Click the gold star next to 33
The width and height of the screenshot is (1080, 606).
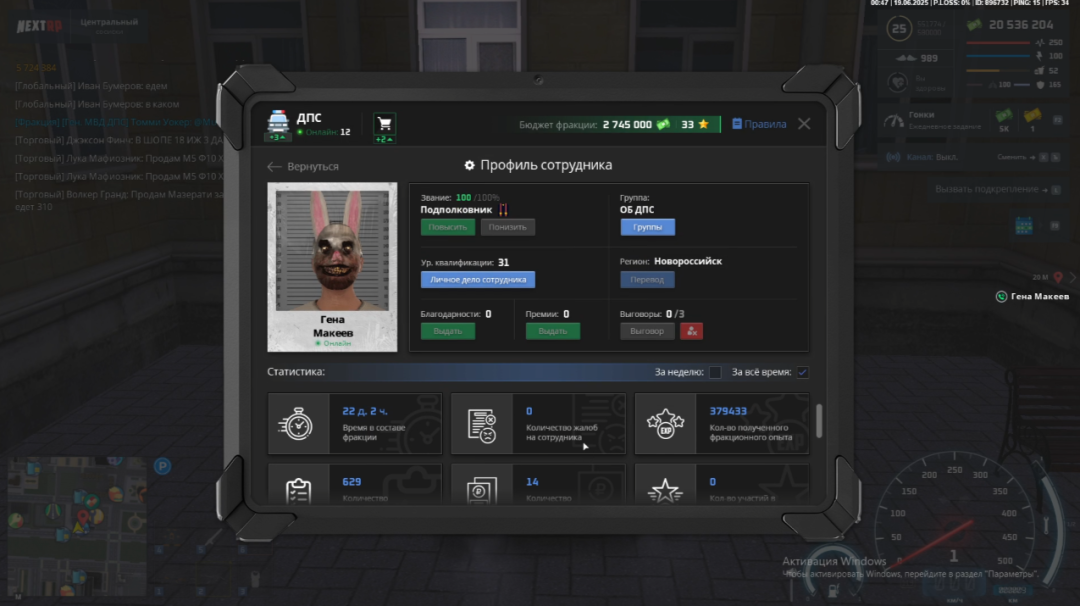coord(703,125)
